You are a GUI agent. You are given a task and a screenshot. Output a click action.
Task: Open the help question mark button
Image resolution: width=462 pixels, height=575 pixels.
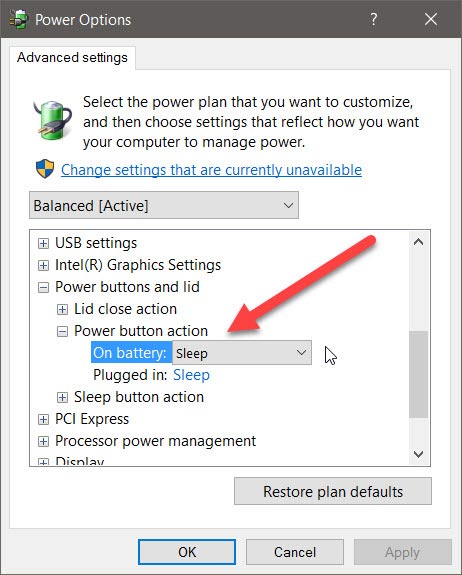pyautogui.click(x=374, y=19)
